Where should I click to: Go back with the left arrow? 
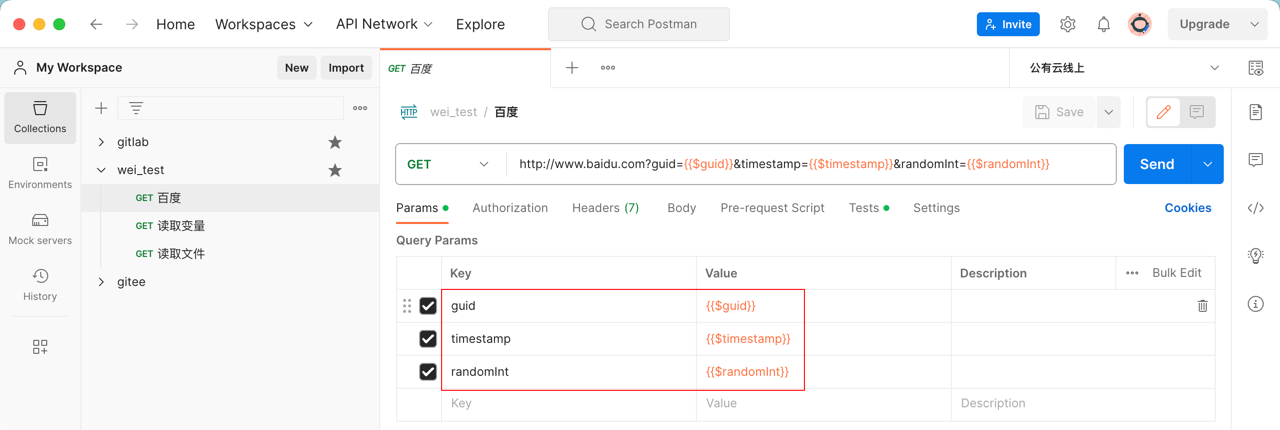pos(96,24)
